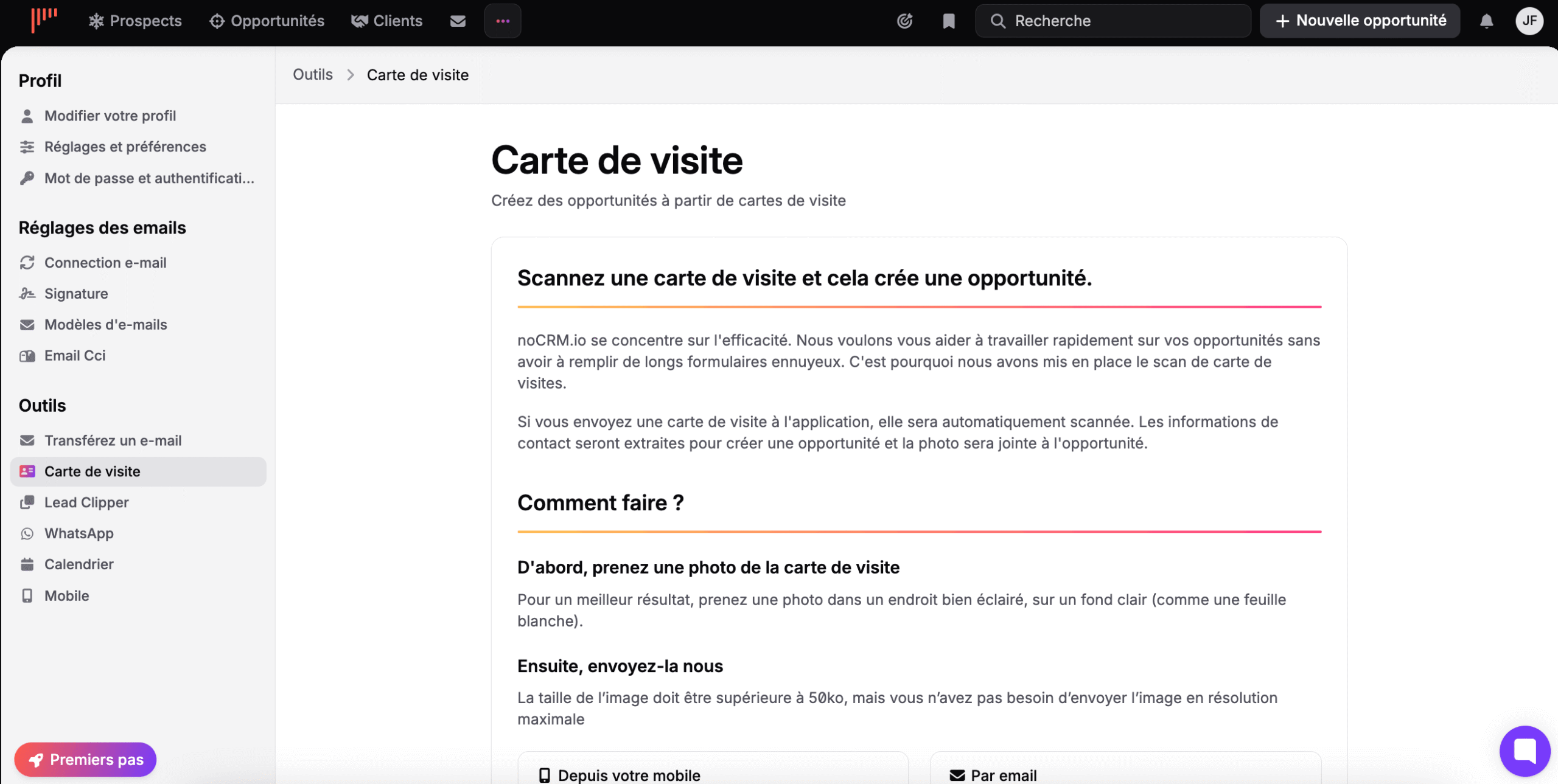Click the noCRM logo icon
This screenshot has height=784, width=1558.
pos(44,19)
